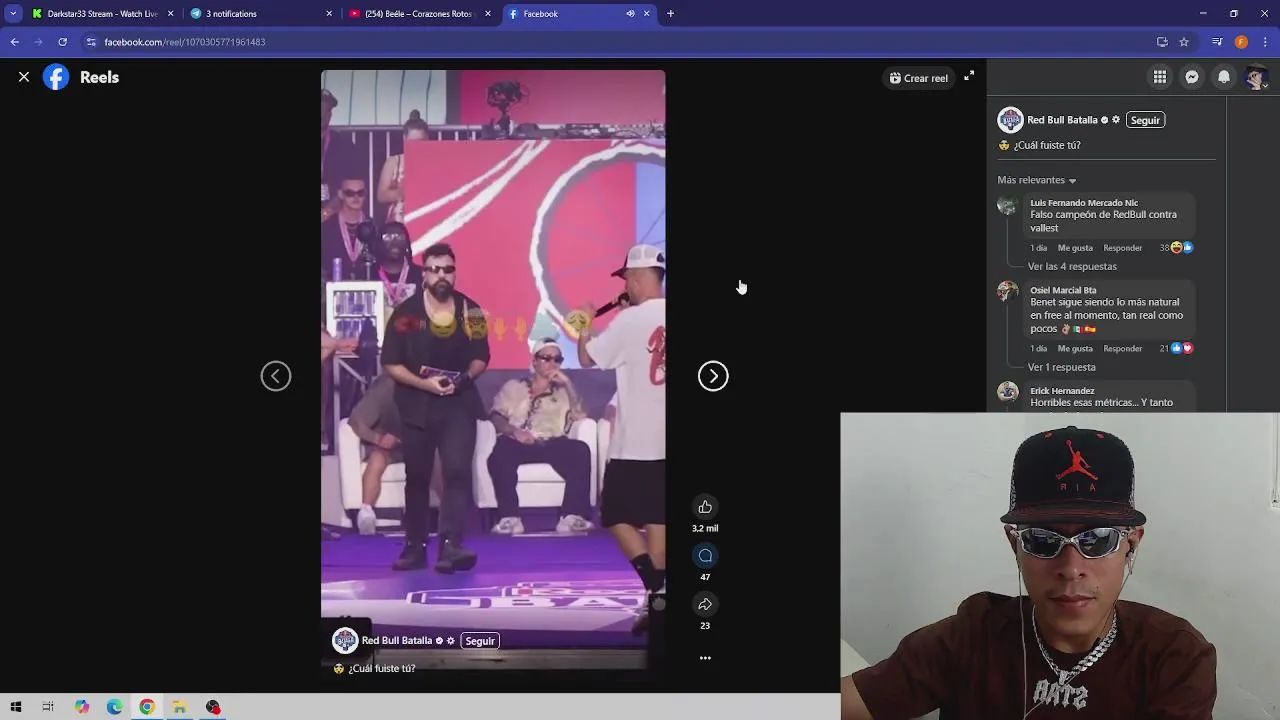Open the Más relevantes comment sort dropdown
This screenshot has width=1280, height=720.
point(1037,180)
